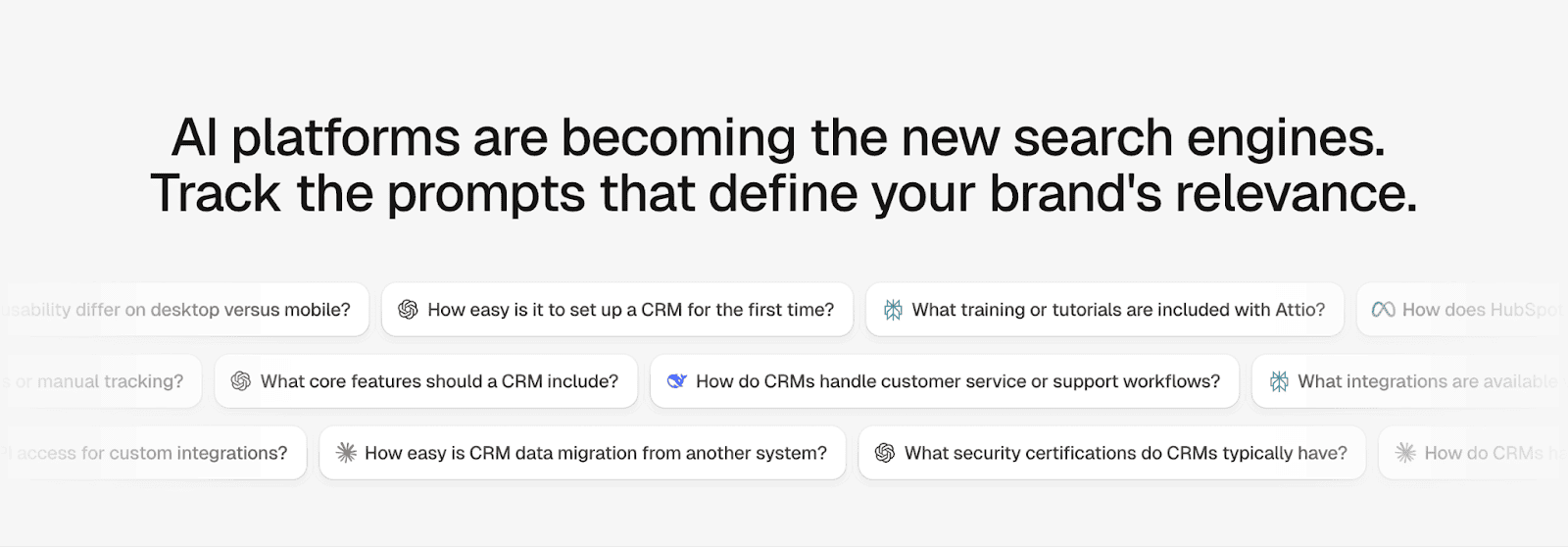Click the Perplexity icon beside the Attio training prompt

893,310
